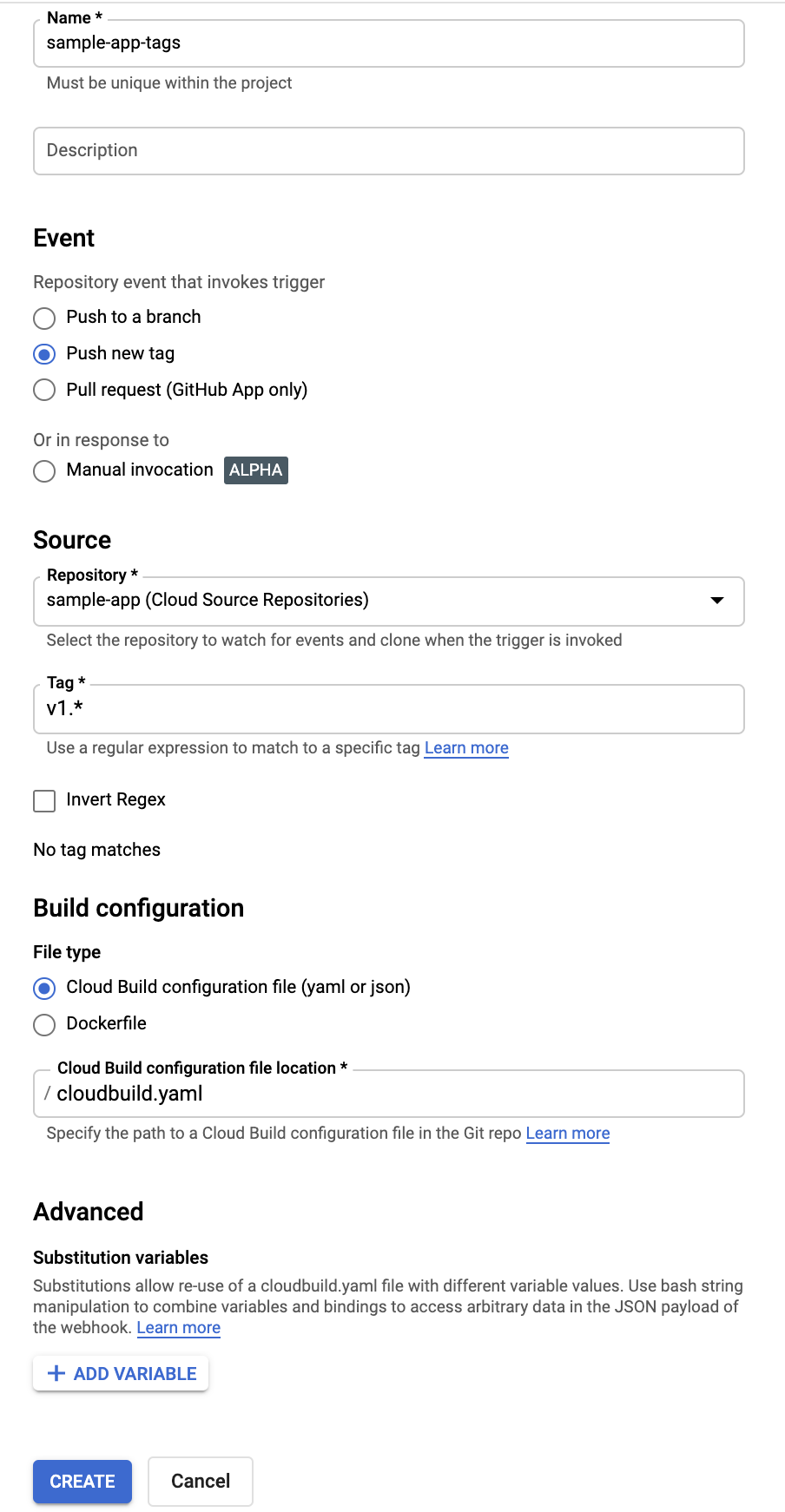This screenshot has height=1512, width=785.
Task: Click the empty Description field
Action: pyautogui.click(x=388, y=150)
